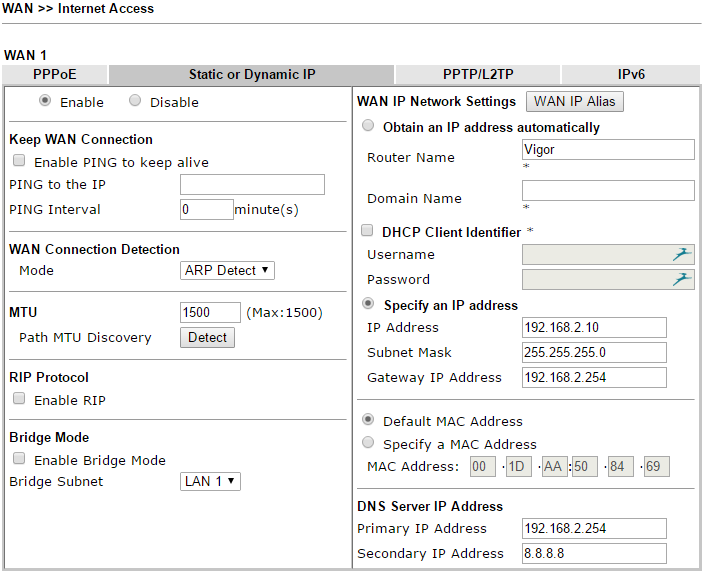This screenshot has width=706, height=580.
Task: Check Enable PING to keep alive
Action: pyautogui.click(x=19, y=160)
